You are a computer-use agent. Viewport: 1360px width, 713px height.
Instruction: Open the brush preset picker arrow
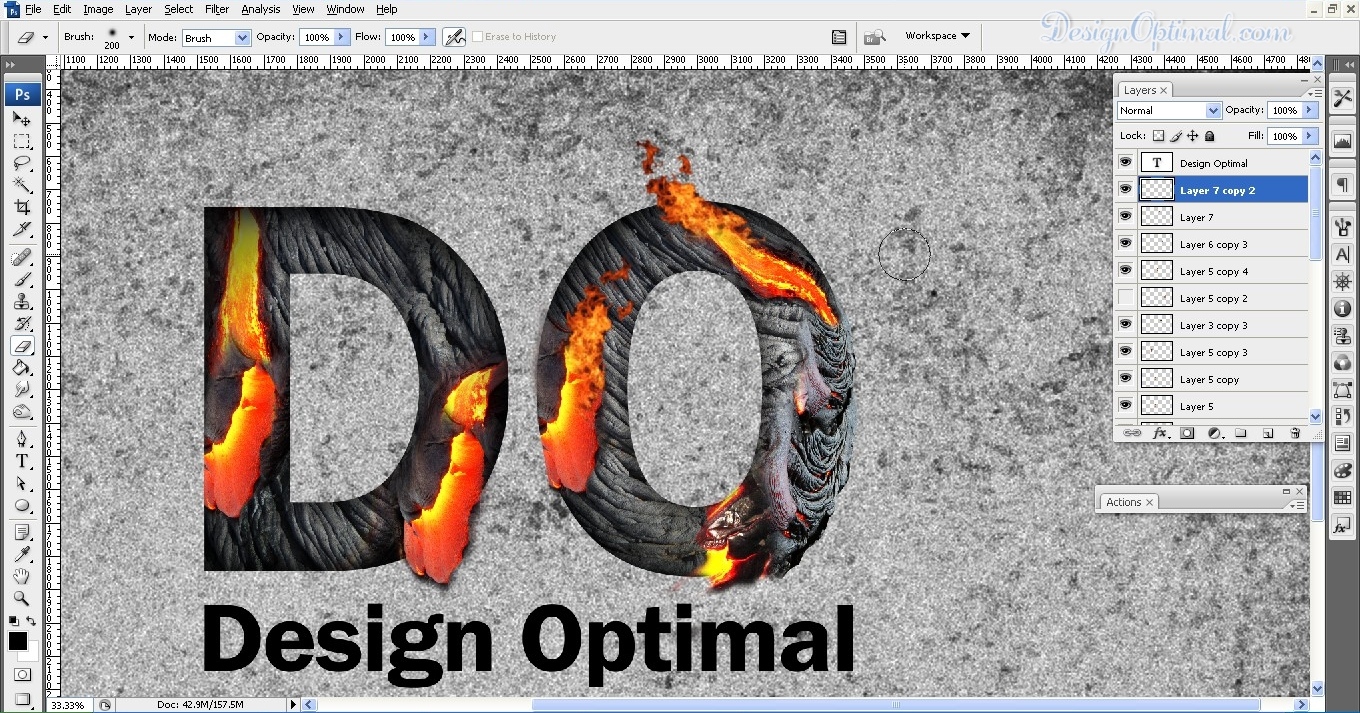131,37
